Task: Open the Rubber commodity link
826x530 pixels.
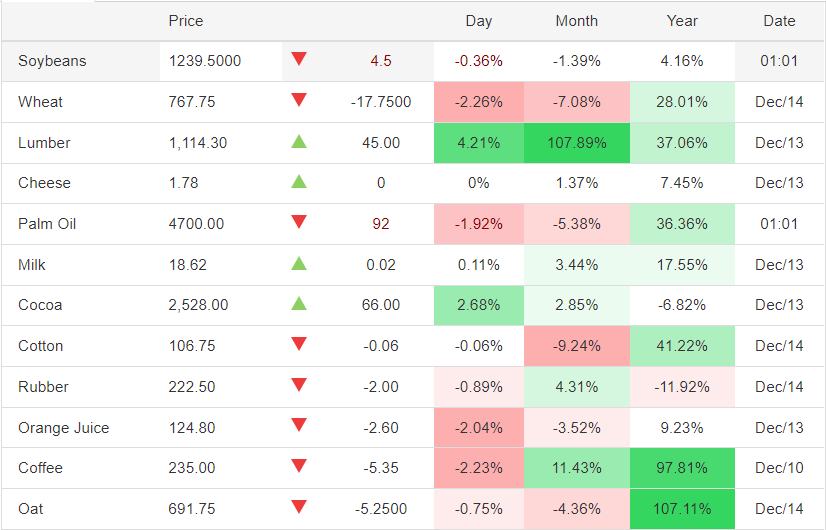Action: point(43,387)
